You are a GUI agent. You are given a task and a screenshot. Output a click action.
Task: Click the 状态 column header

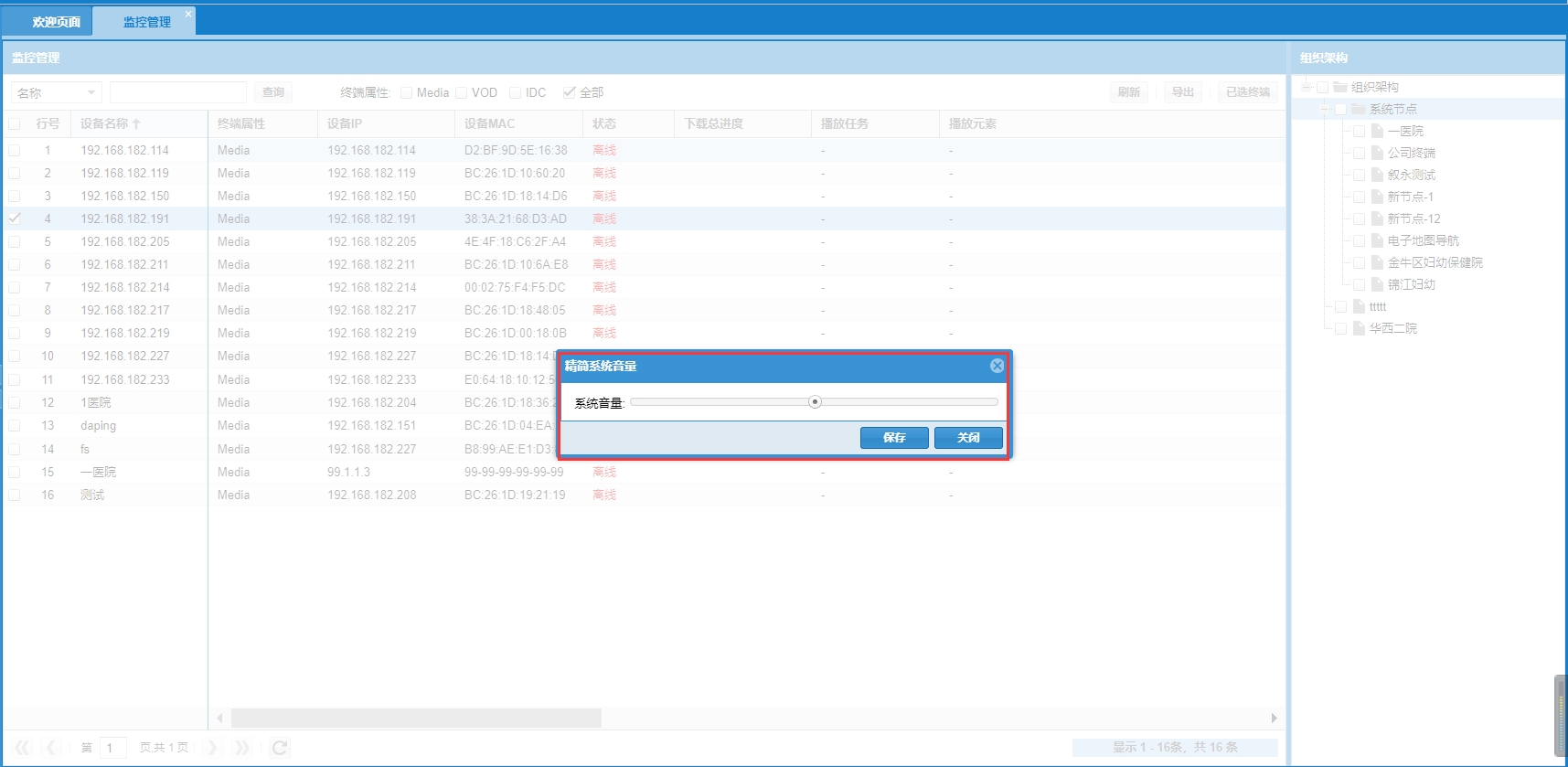pos(628,123)
